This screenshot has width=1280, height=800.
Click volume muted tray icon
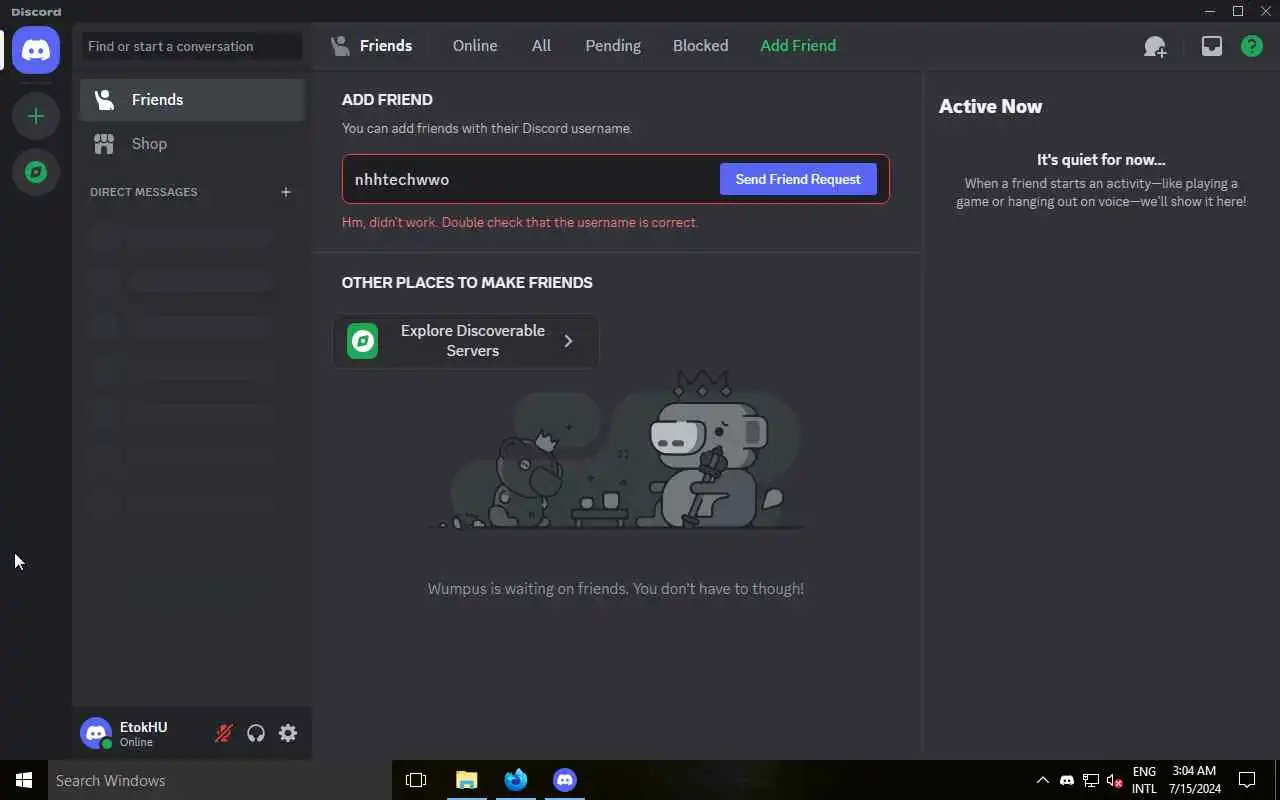1115,780
